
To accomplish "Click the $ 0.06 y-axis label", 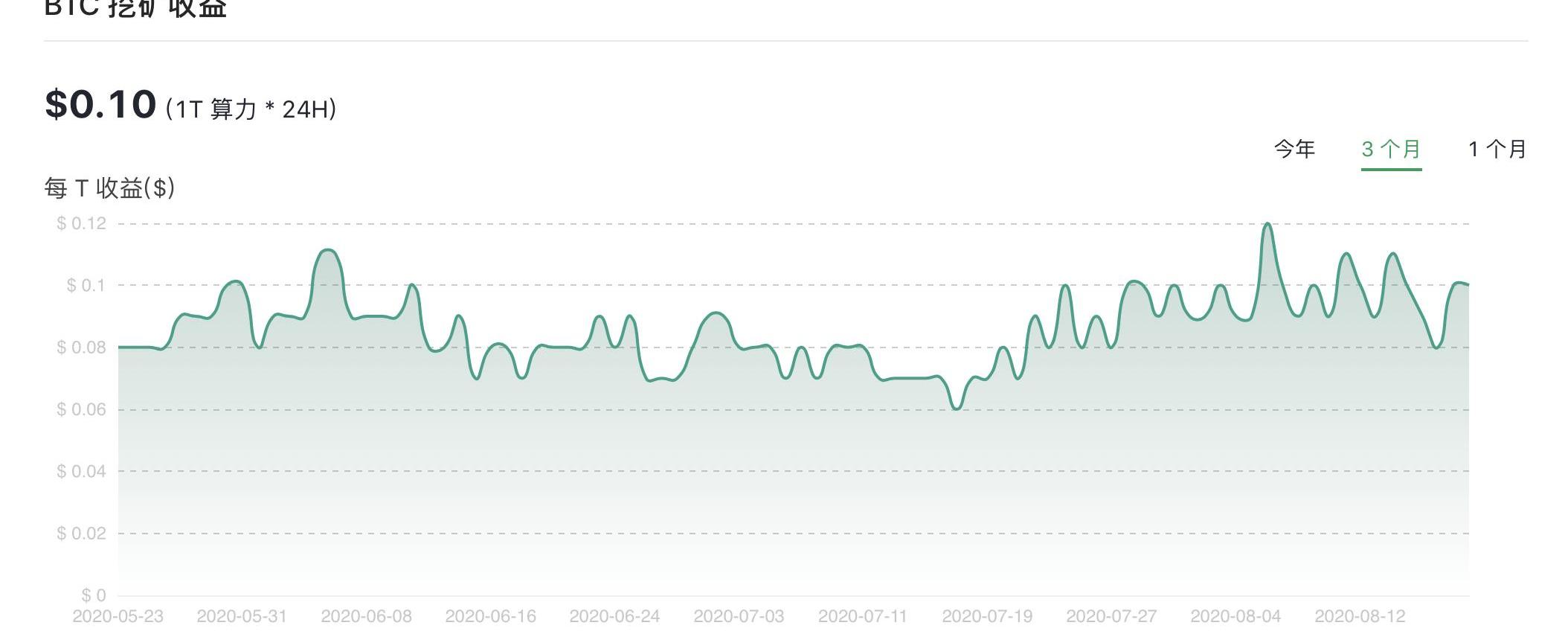I will (x=81, y=410).
